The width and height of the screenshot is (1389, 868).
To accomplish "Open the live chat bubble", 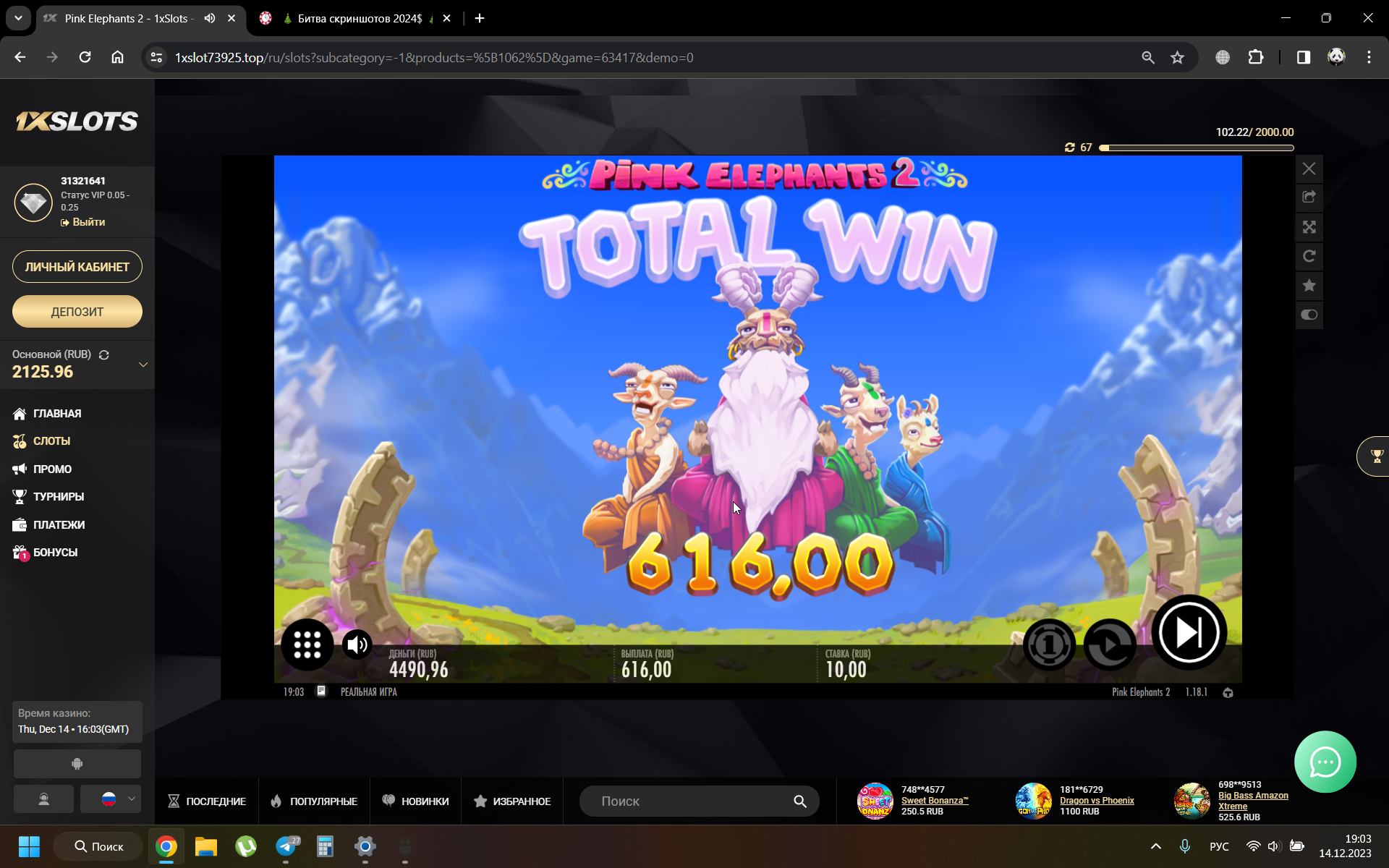I will point(1325,762).
